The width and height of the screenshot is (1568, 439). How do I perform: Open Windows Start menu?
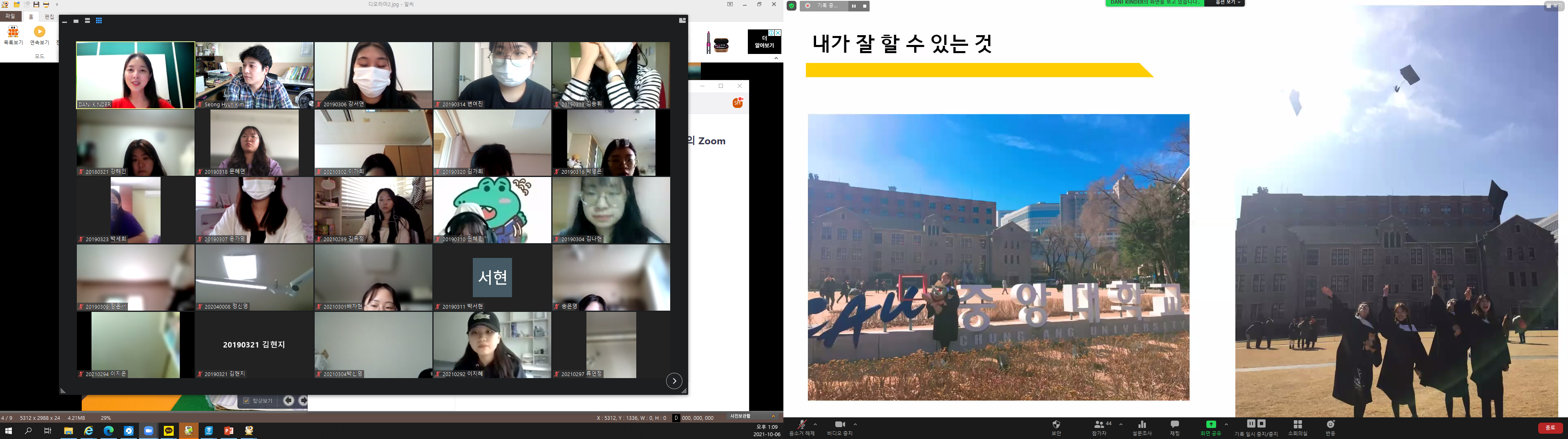point(9,430)
